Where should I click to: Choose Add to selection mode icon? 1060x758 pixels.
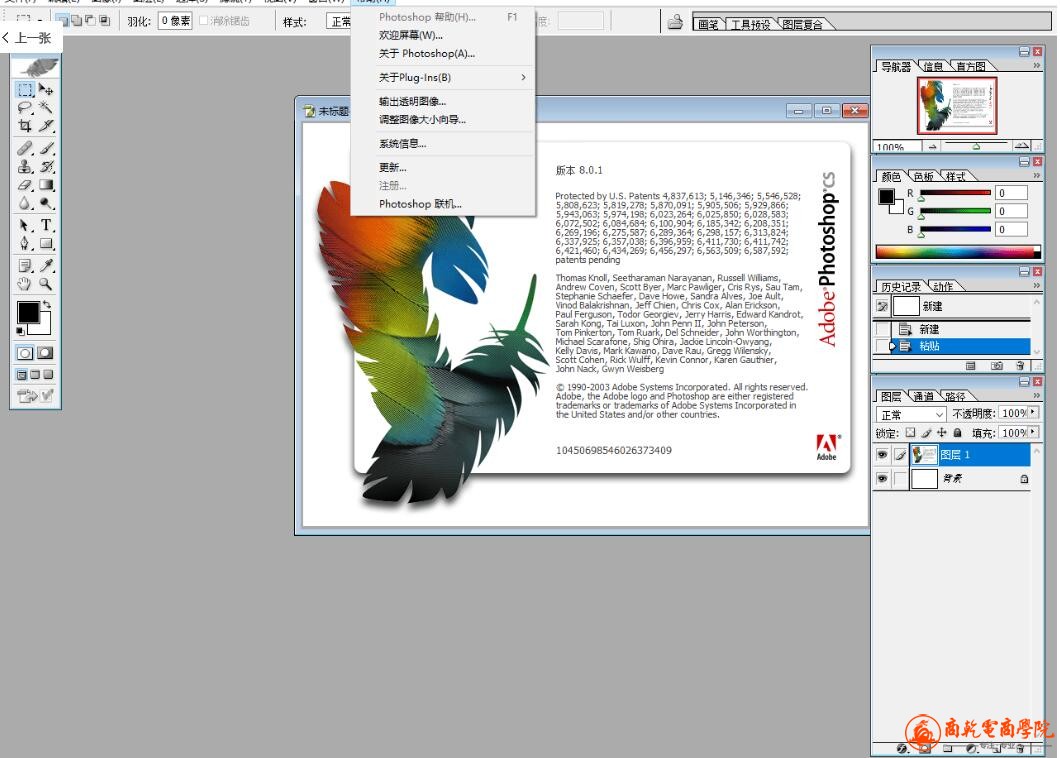click(76, 21)
